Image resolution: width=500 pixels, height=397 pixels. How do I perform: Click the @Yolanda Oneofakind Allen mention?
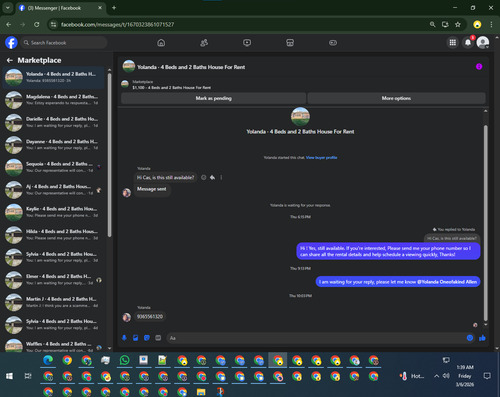pos(447,282)
